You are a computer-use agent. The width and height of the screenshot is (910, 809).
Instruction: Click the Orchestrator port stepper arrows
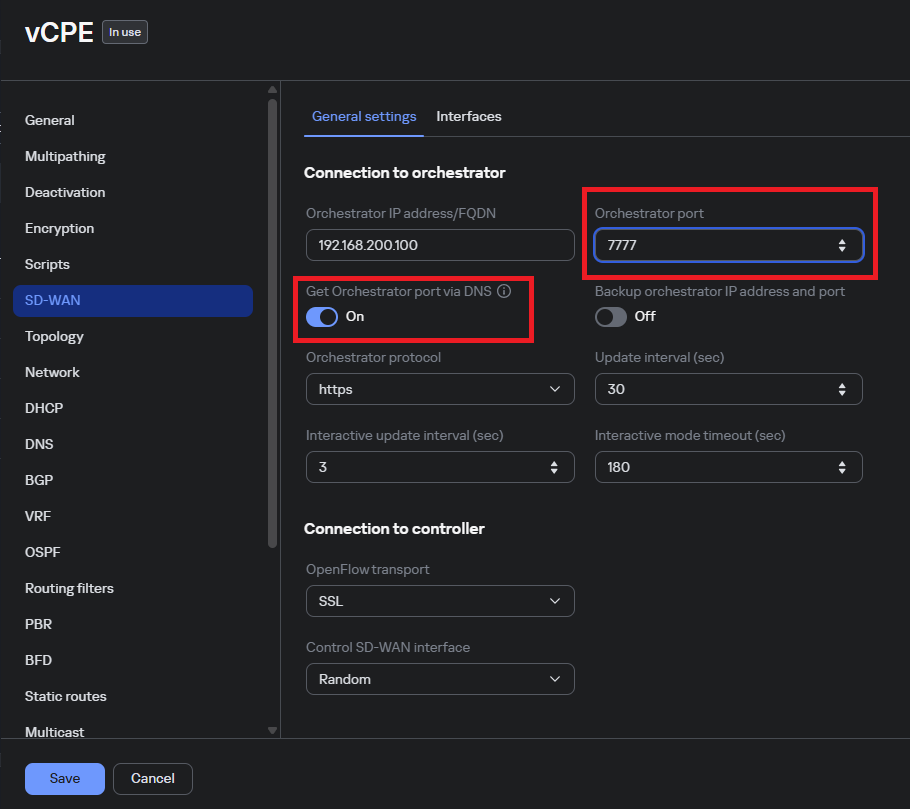pyautogui.click(x=842, y=246)
